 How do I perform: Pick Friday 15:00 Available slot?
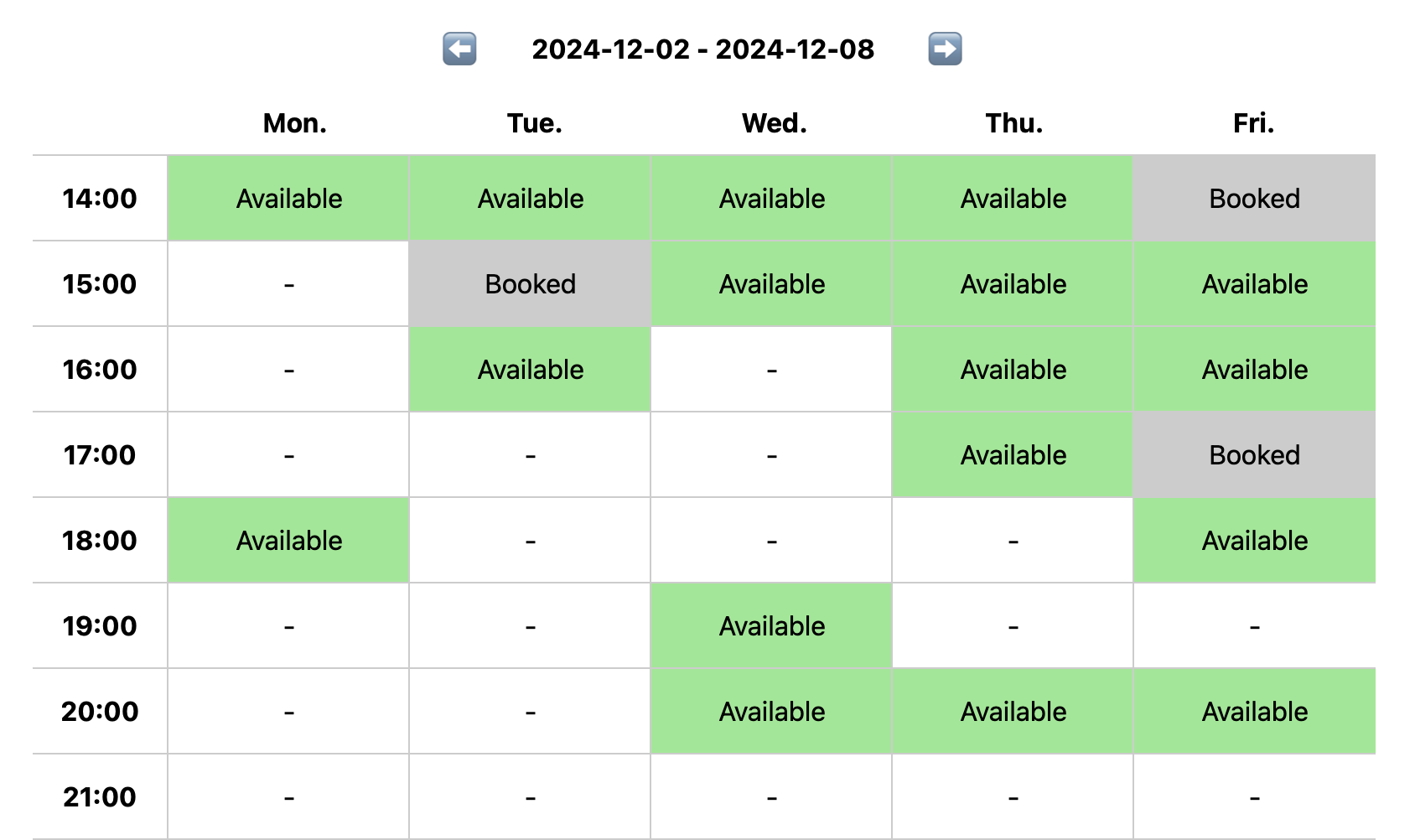(x=1255, y=283)
